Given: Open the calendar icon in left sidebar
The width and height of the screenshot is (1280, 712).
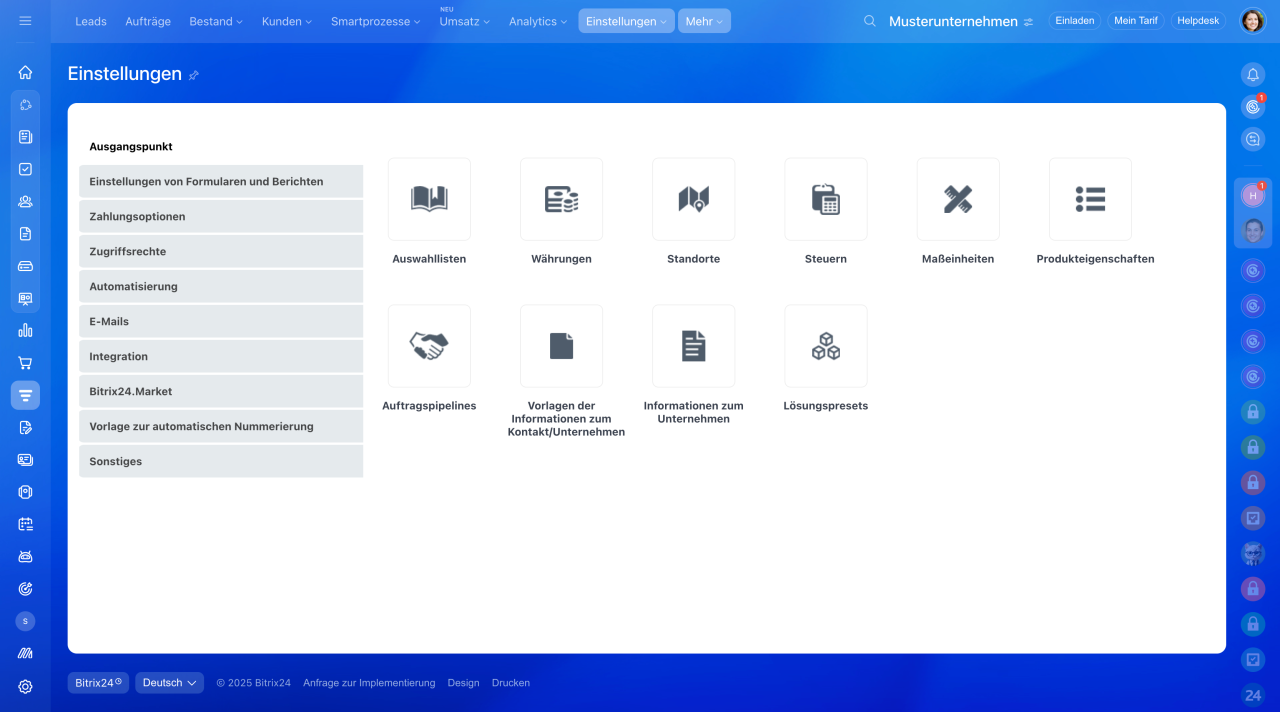Looking at the screenshot, I should (x=25, y=524).
